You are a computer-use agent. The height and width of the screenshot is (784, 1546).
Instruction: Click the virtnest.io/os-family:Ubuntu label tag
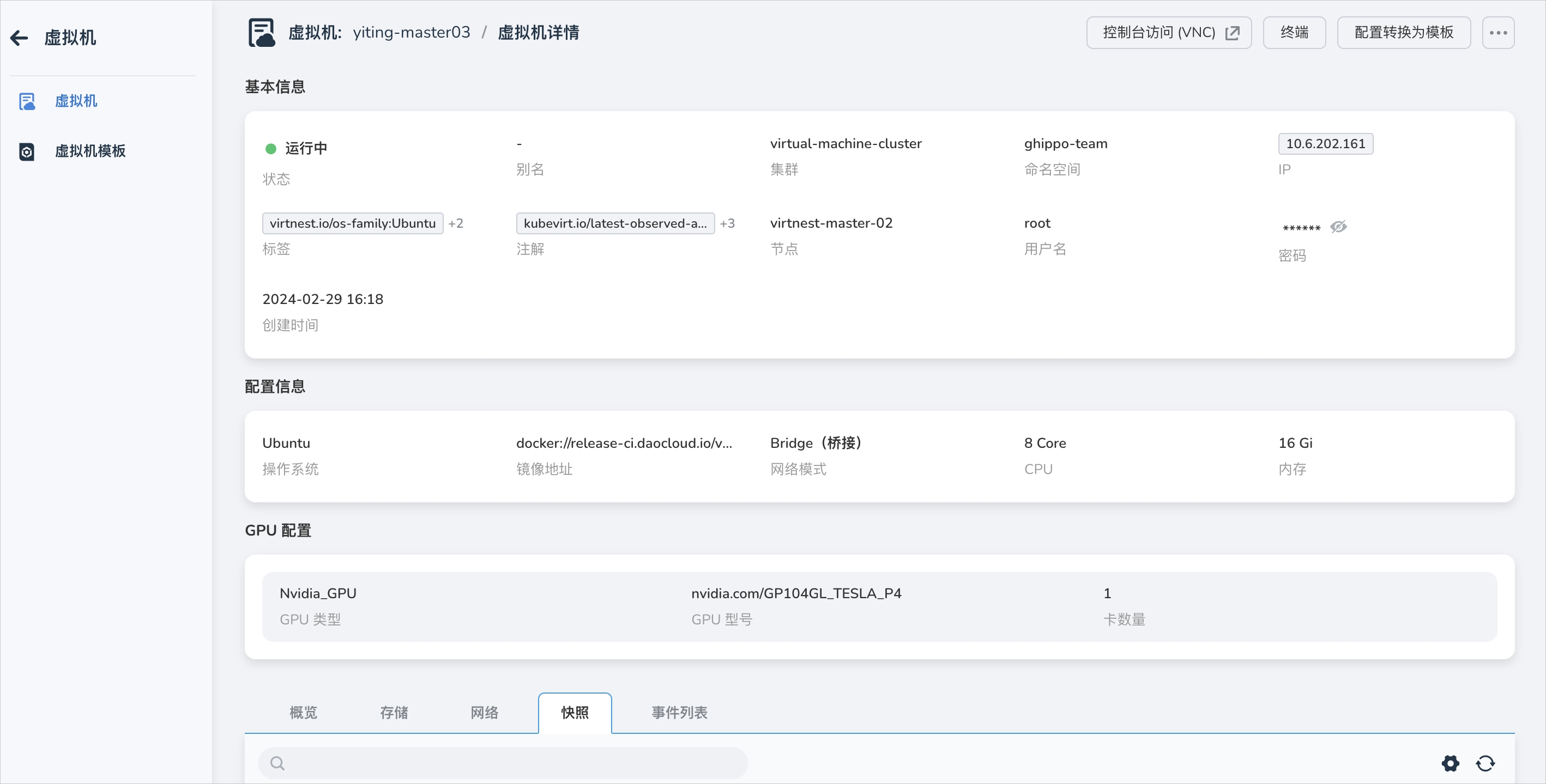coord(352,223)
